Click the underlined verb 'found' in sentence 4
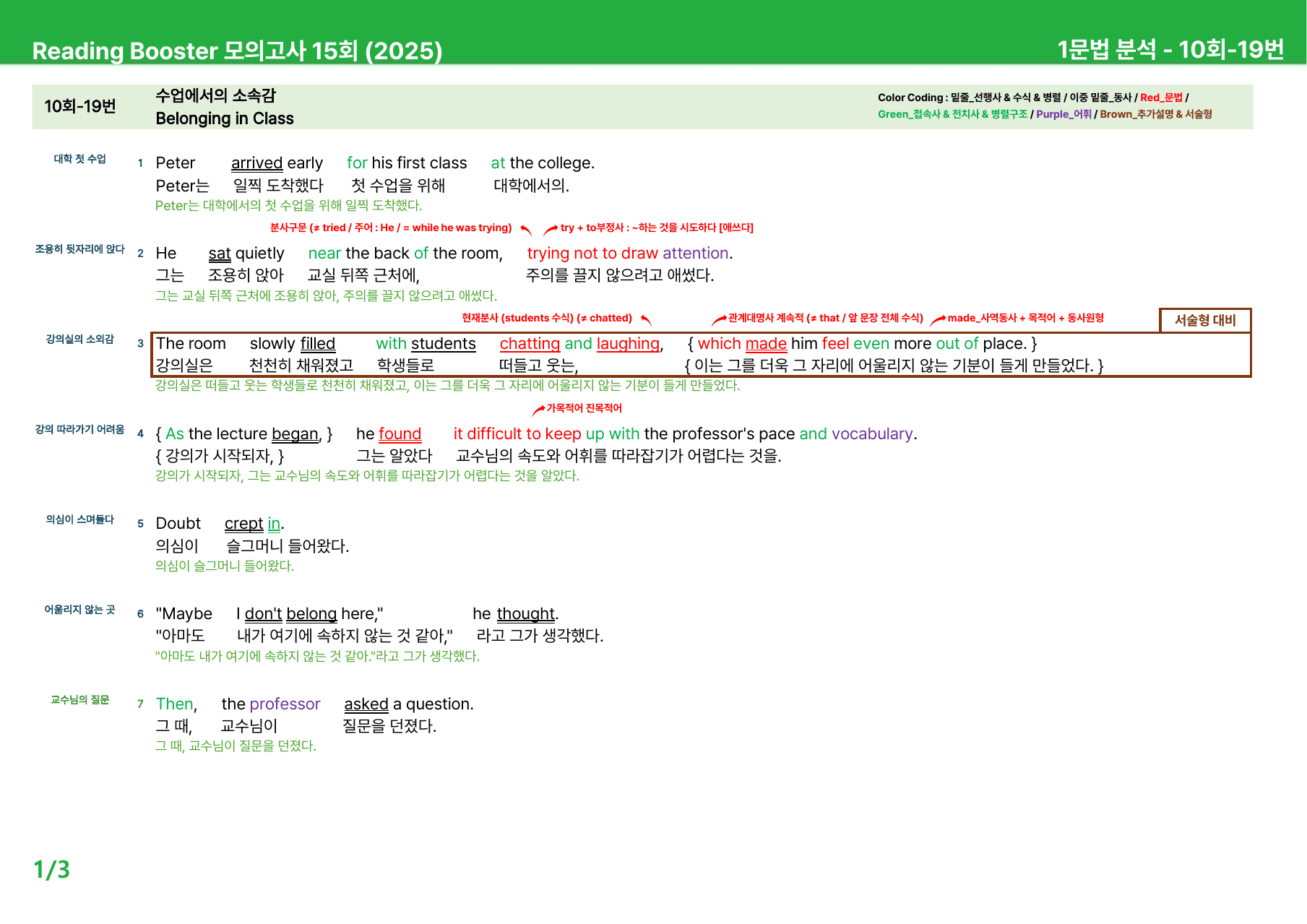Screen dimensions: 1307x924 click(x=400, y=433)
